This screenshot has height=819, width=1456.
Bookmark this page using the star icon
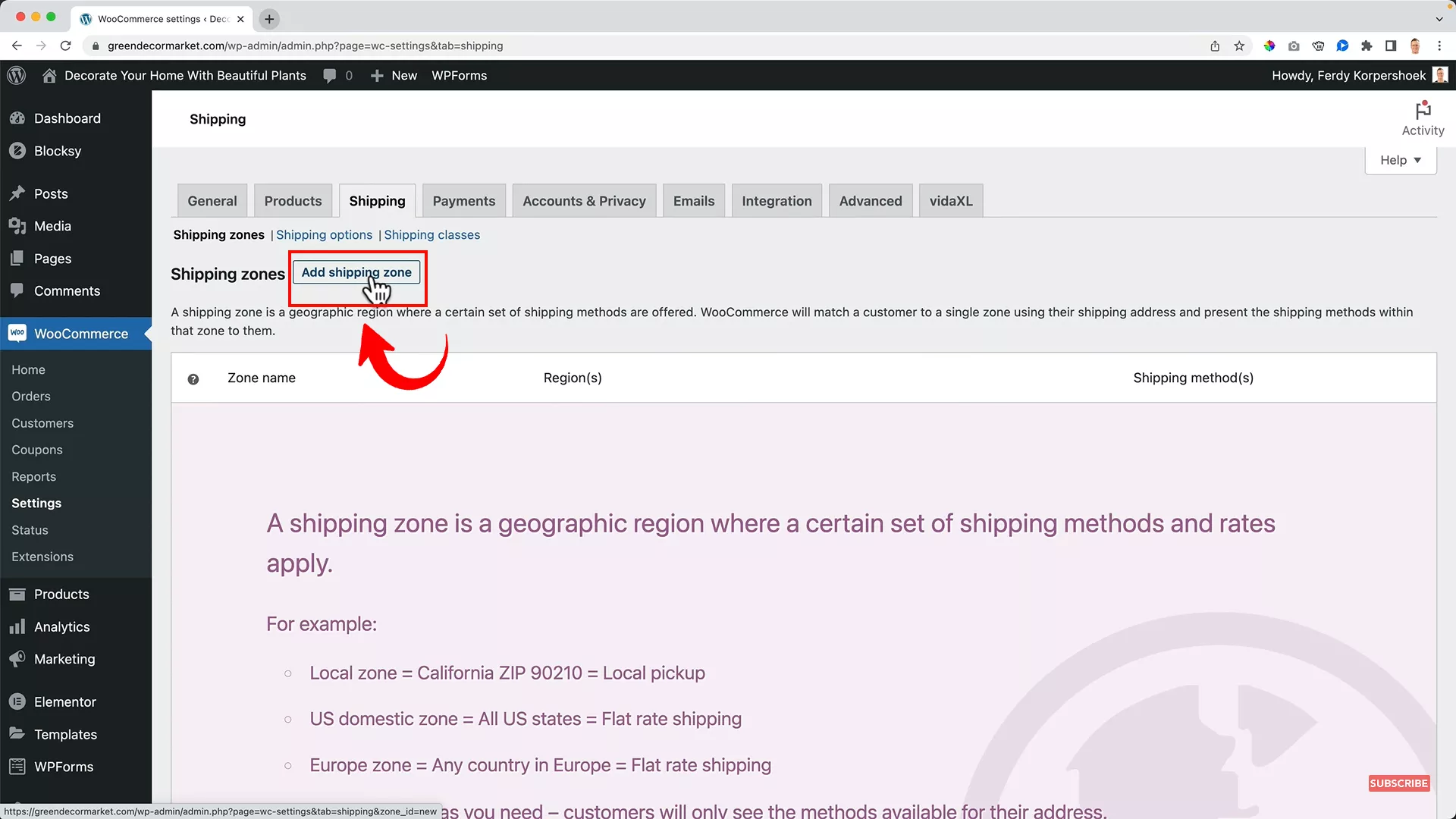coord(1239,45)
